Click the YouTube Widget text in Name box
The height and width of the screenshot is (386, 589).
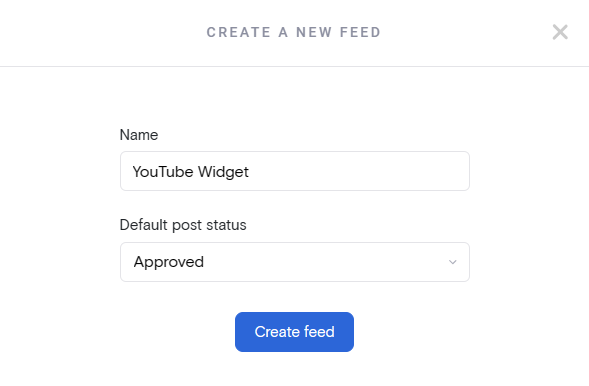190,172
